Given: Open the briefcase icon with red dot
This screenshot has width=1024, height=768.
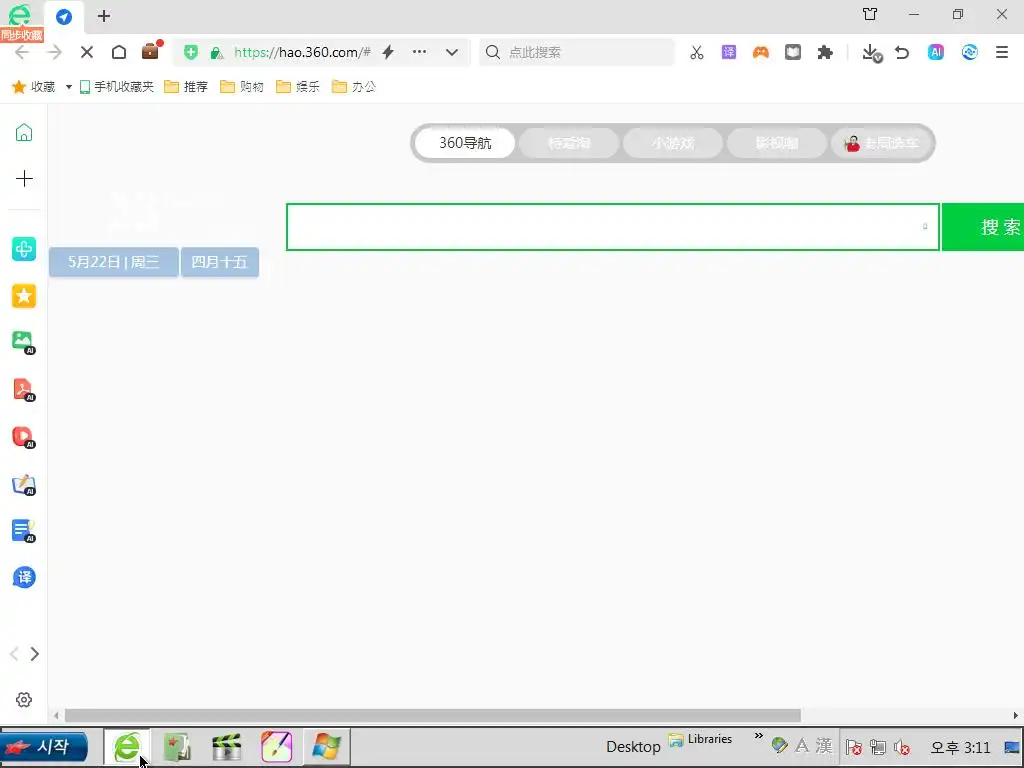Looking at the screenshot, I should 151,51.
